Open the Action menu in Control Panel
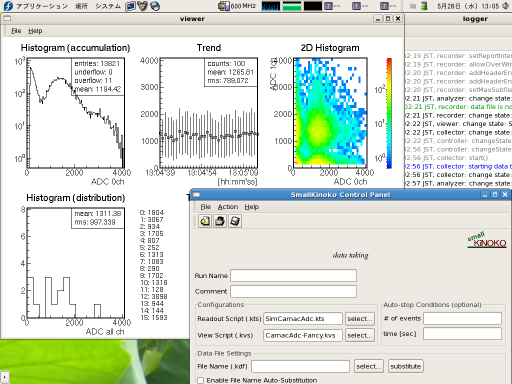 [x=228, y=207]
